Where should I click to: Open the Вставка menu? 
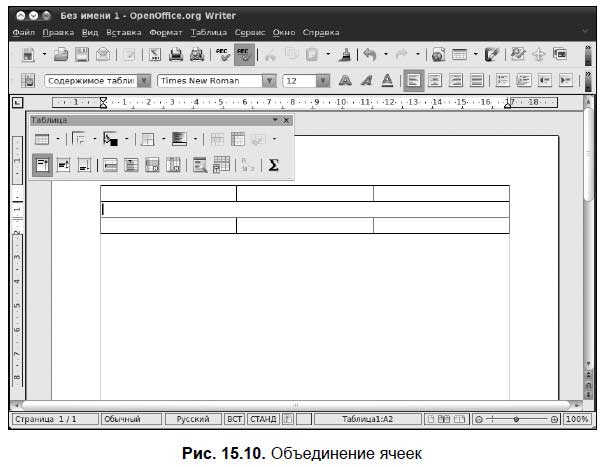pos(124,32)
